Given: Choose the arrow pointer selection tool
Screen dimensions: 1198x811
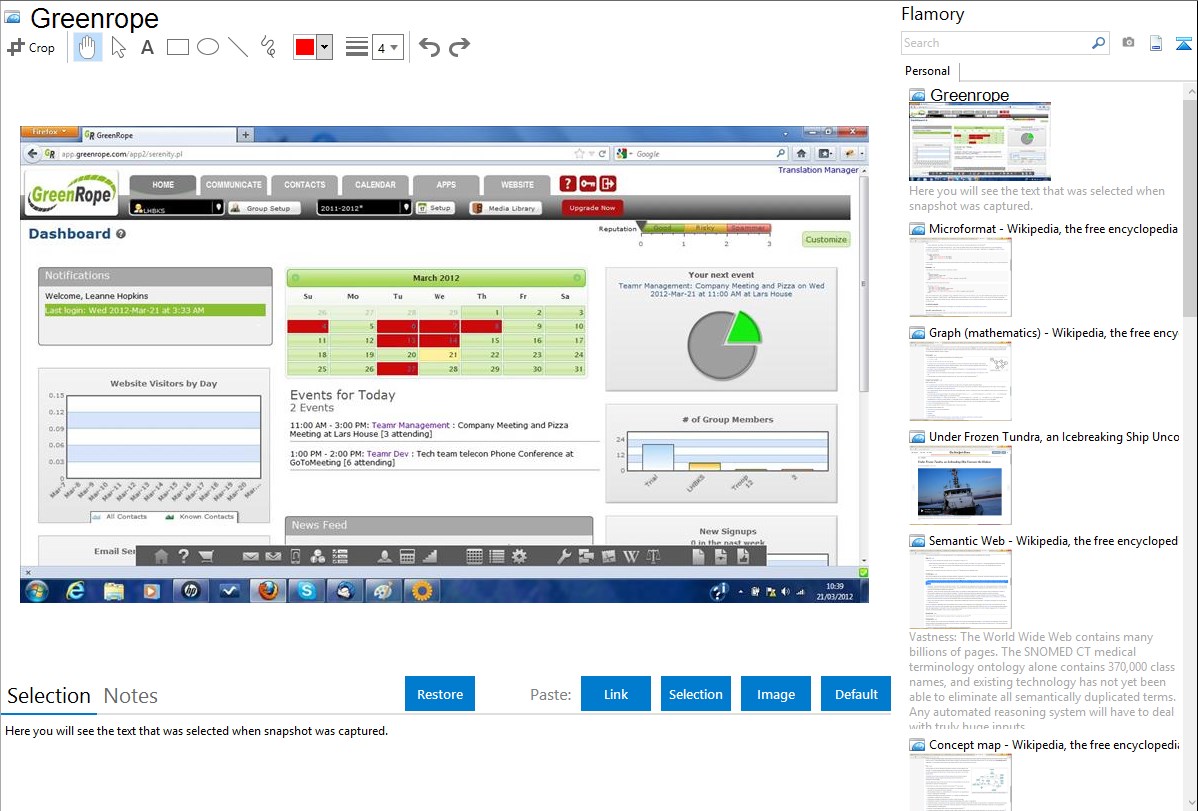Looking at the screenshot, I should 118,47.
